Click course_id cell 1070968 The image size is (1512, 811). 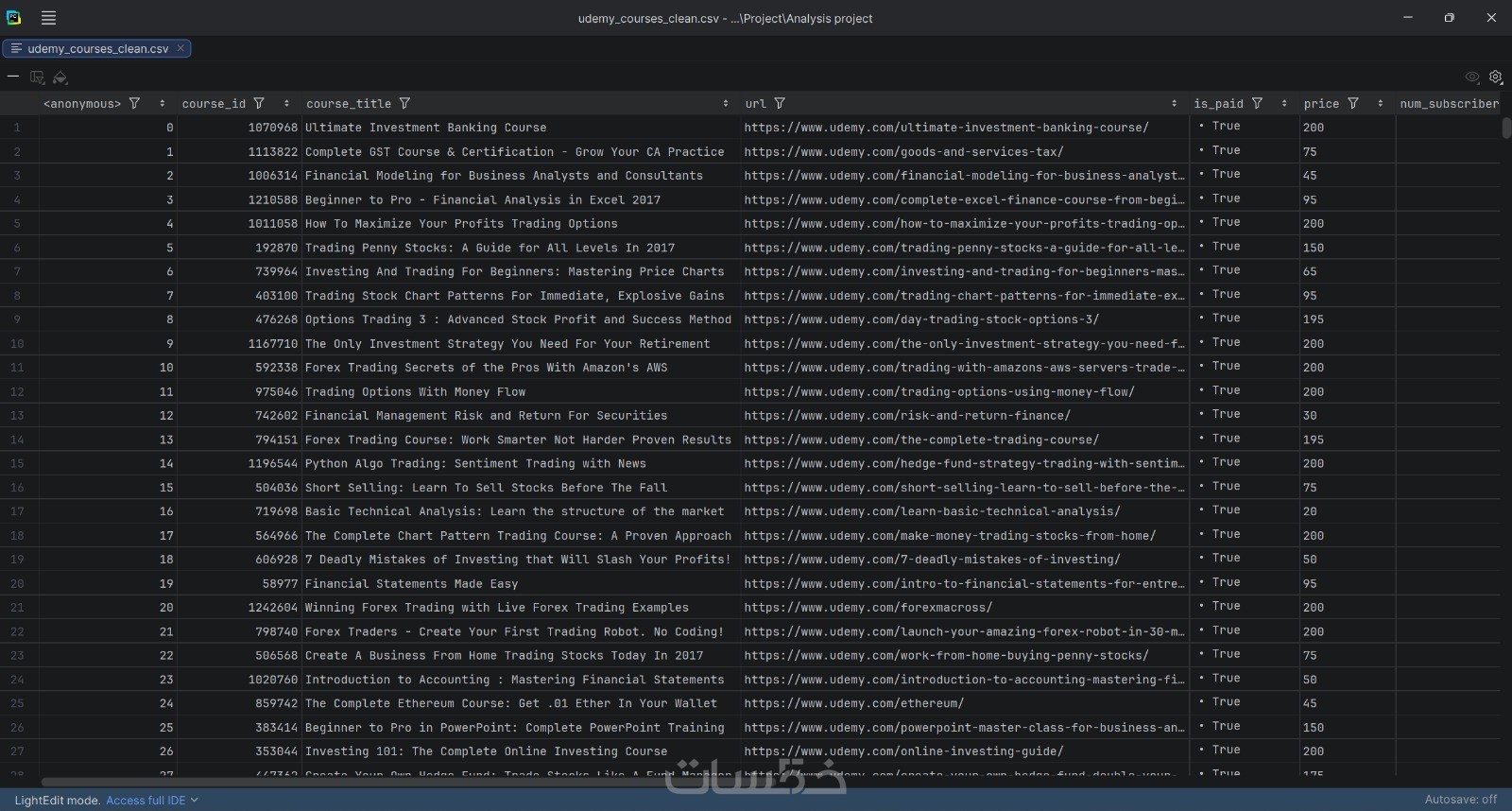[x=239, y=128]
